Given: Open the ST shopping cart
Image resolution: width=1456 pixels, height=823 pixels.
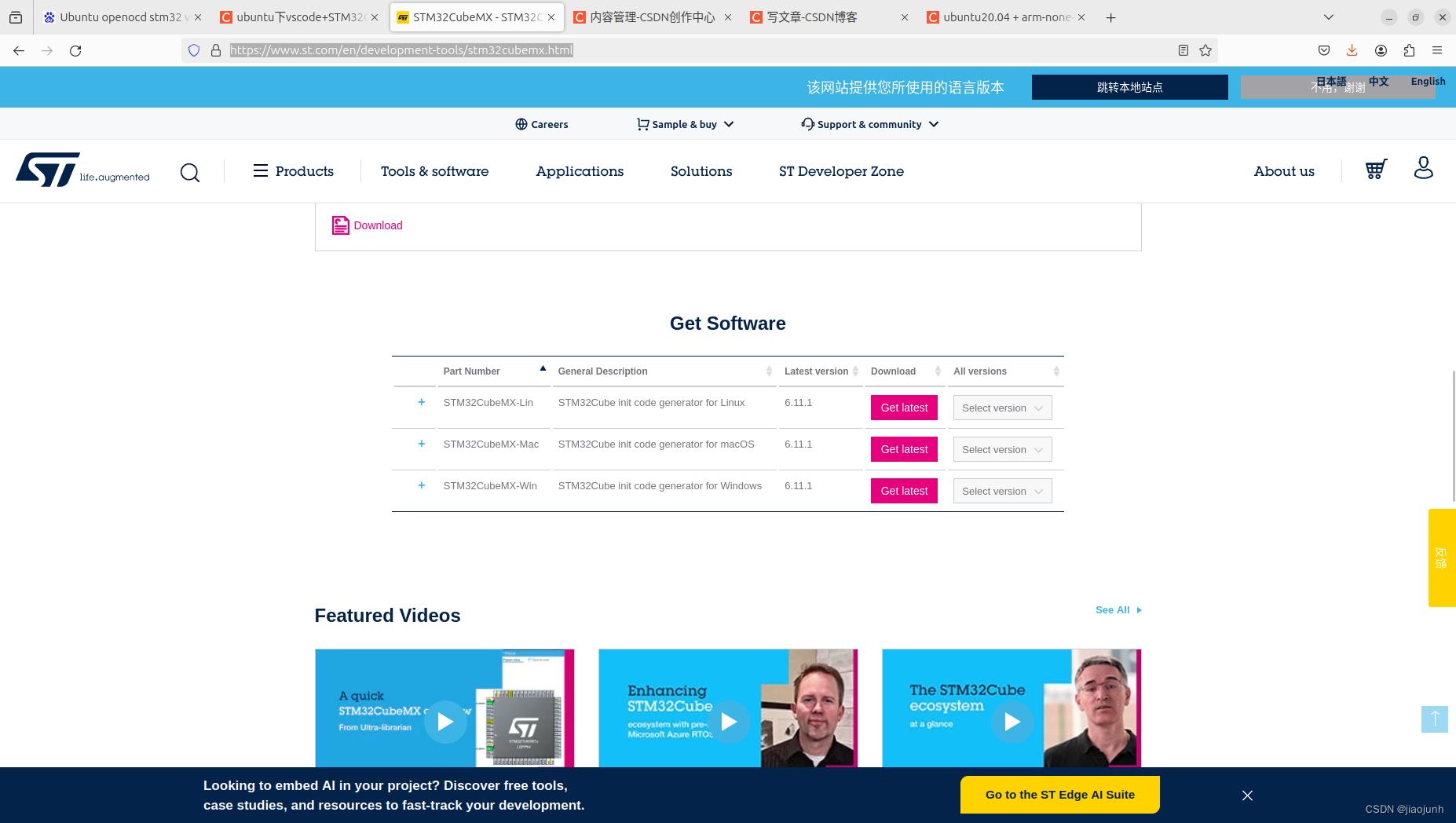Looking at the screenshot, I should pyautogui.click(x=1376, y=169).
